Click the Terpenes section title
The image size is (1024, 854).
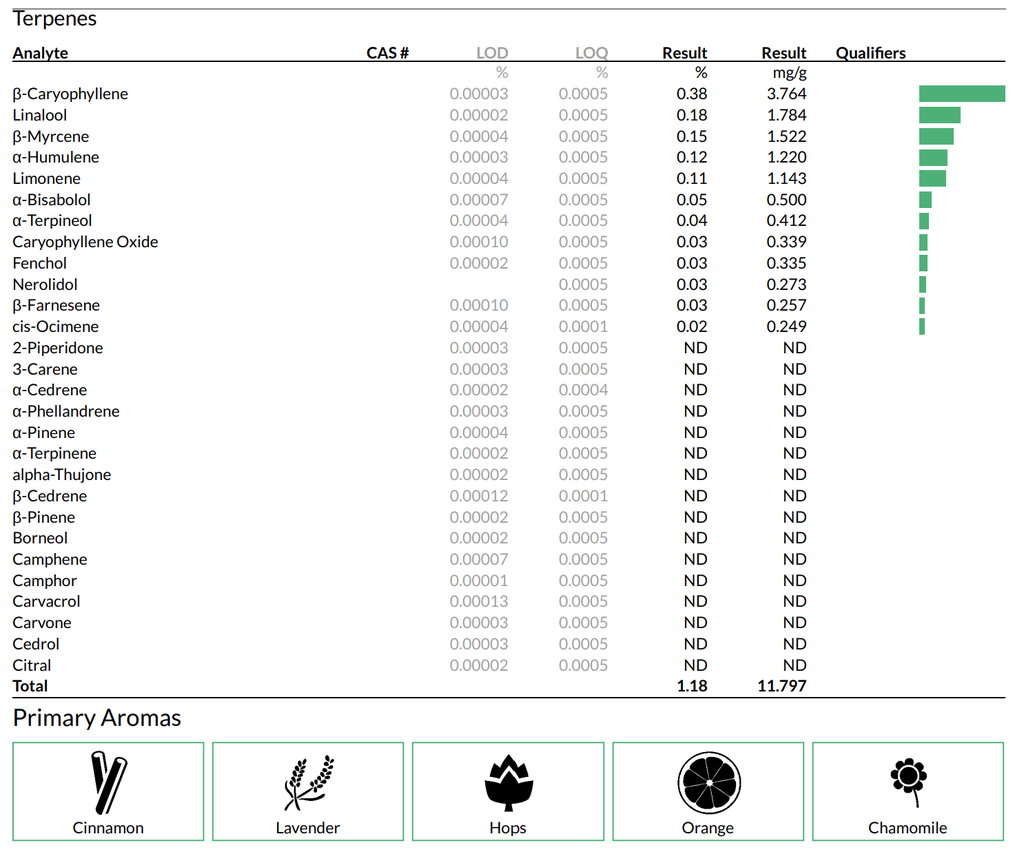point(55,18)
